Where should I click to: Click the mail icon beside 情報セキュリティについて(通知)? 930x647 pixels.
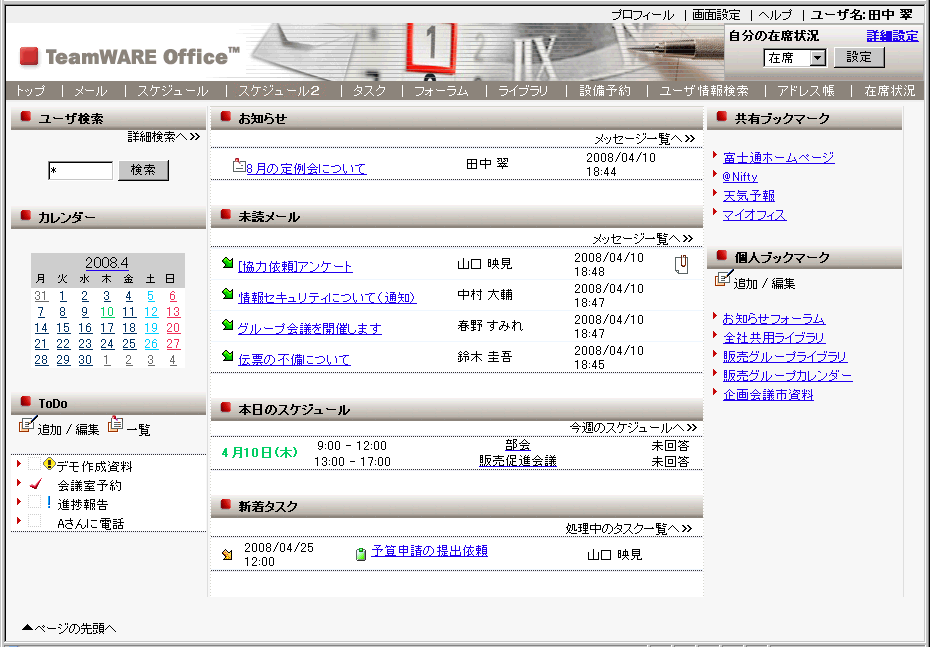coord(227,294)
